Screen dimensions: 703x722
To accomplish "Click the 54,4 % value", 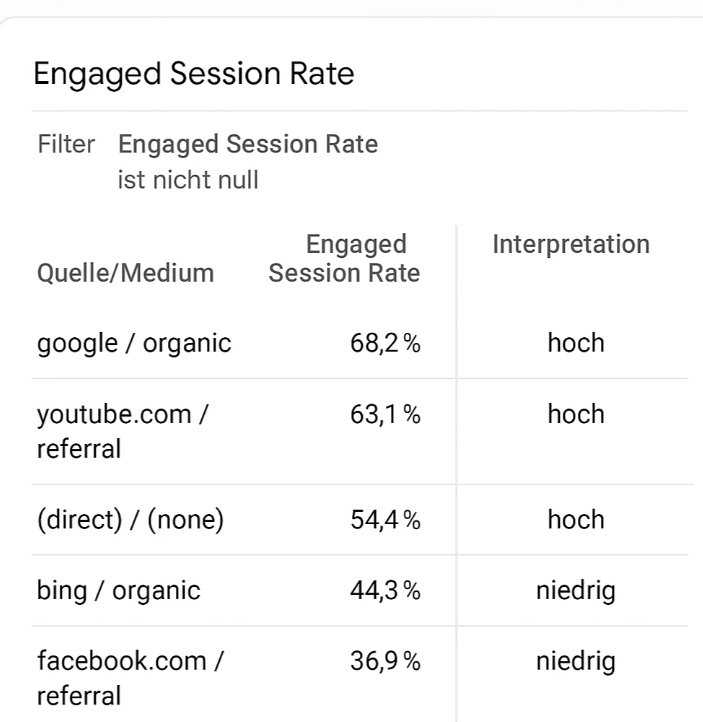I will 385,520.
